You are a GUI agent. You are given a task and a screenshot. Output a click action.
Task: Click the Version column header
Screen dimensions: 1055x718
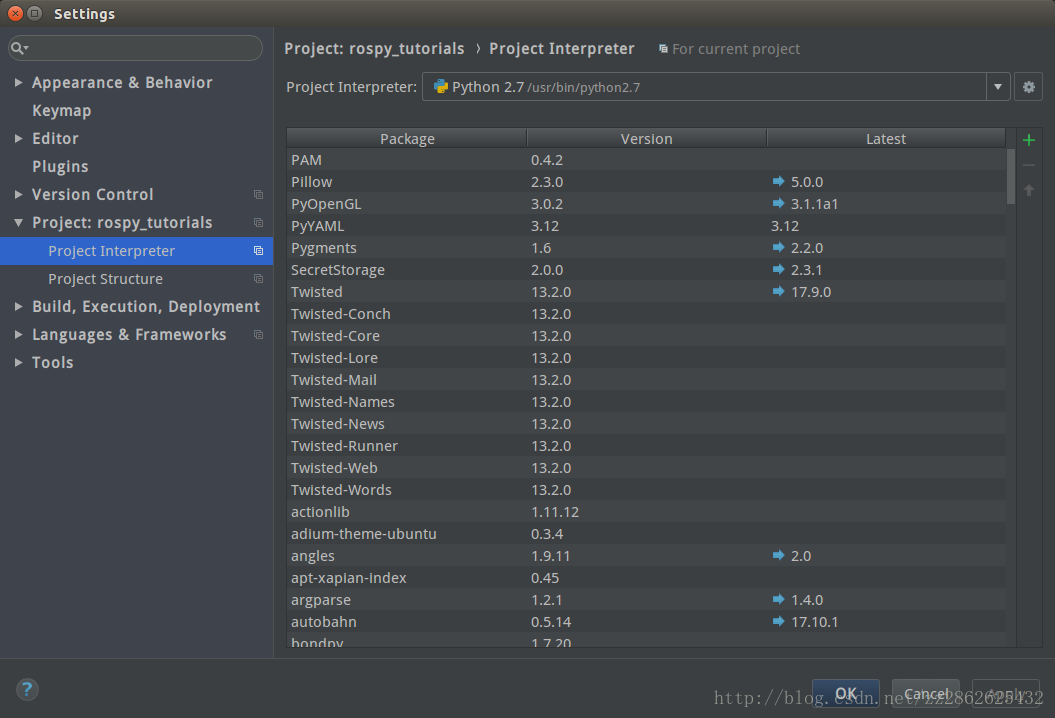point(647,139)
